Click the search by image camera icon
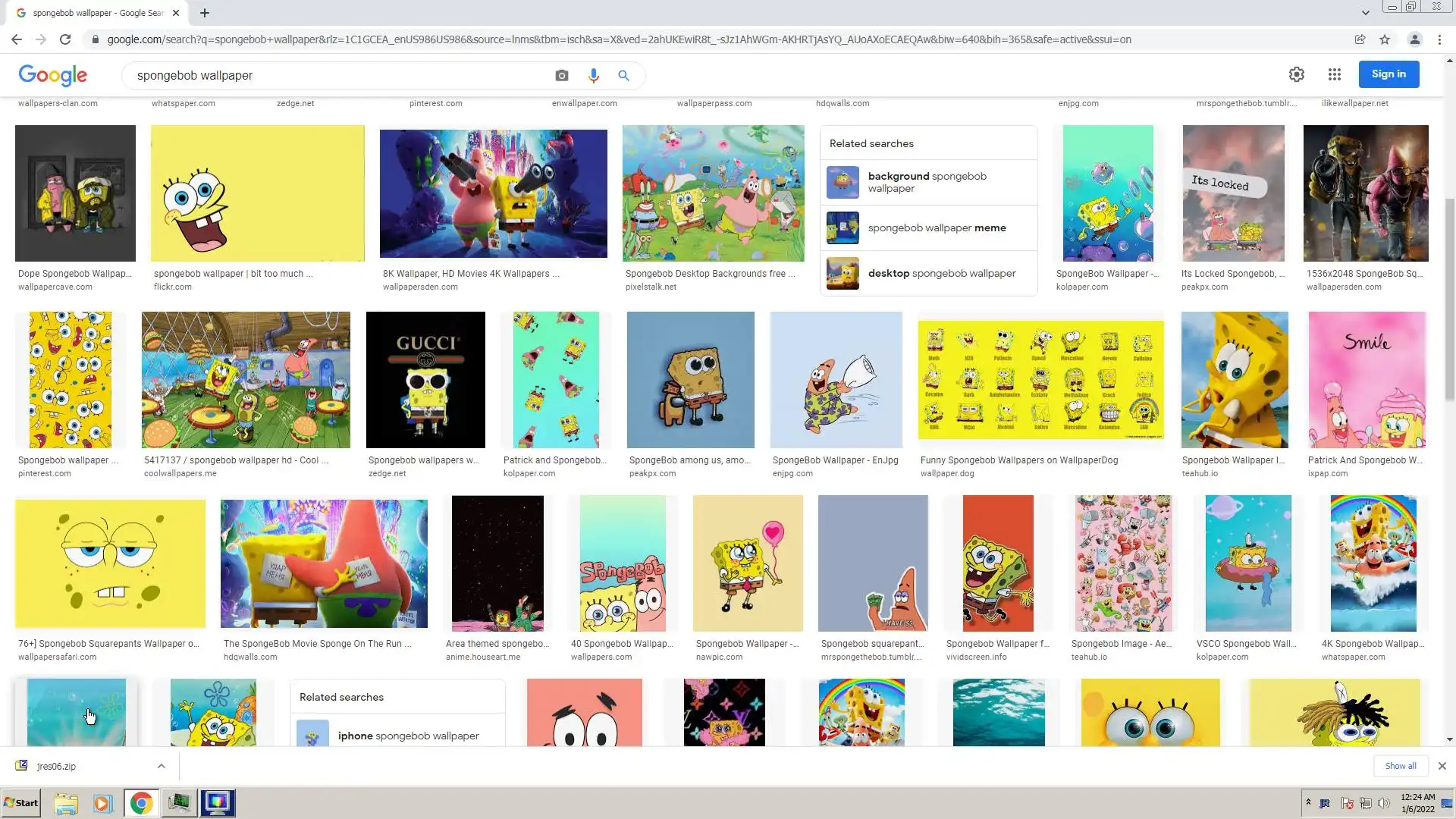The width and height of the screenshot is (1456, 819). point(561,76)
